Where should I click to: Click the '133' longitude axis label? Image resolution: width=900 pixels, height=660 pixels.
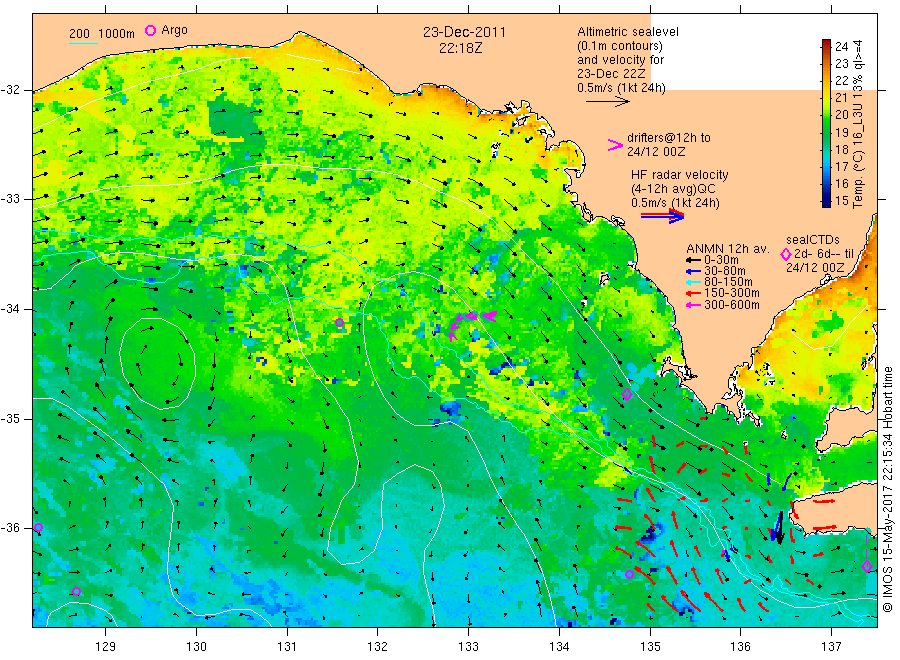tap(468, 647)
